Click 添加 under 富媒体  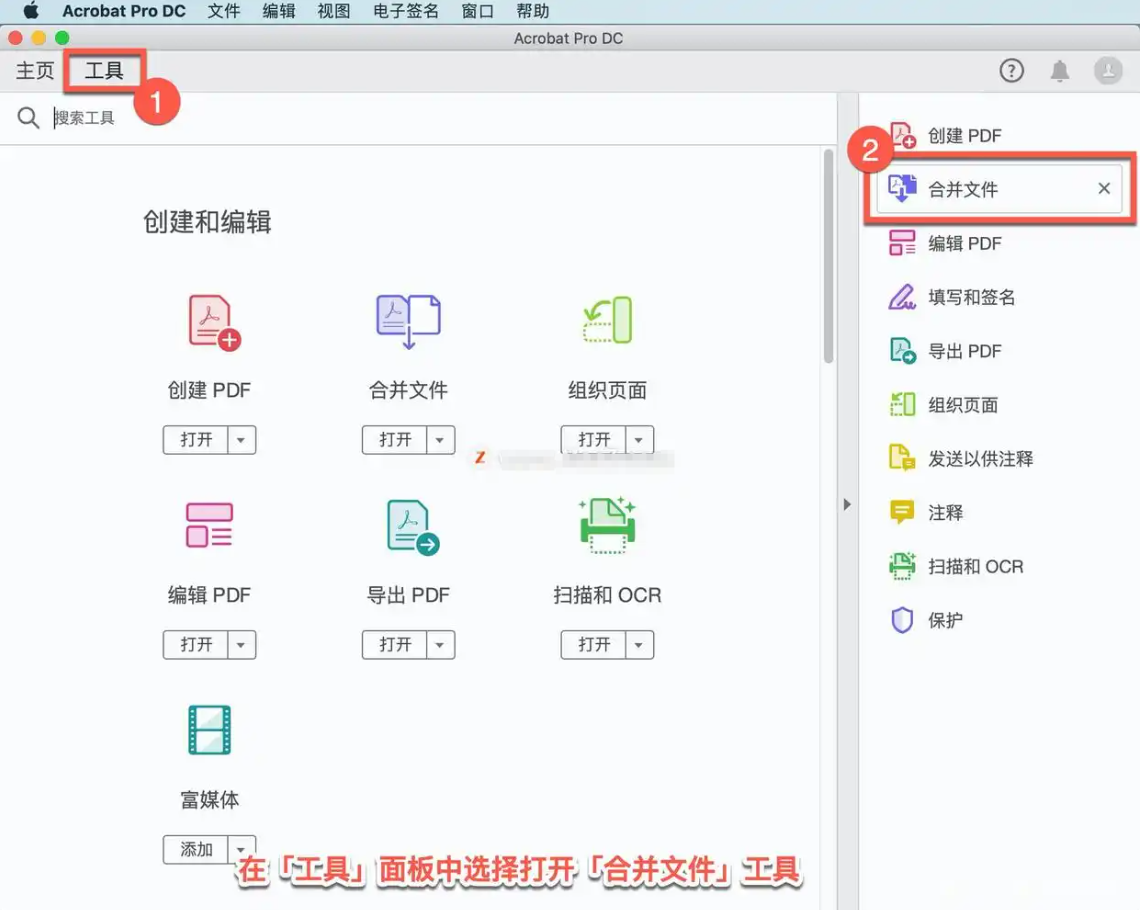[x=198, y=849]
